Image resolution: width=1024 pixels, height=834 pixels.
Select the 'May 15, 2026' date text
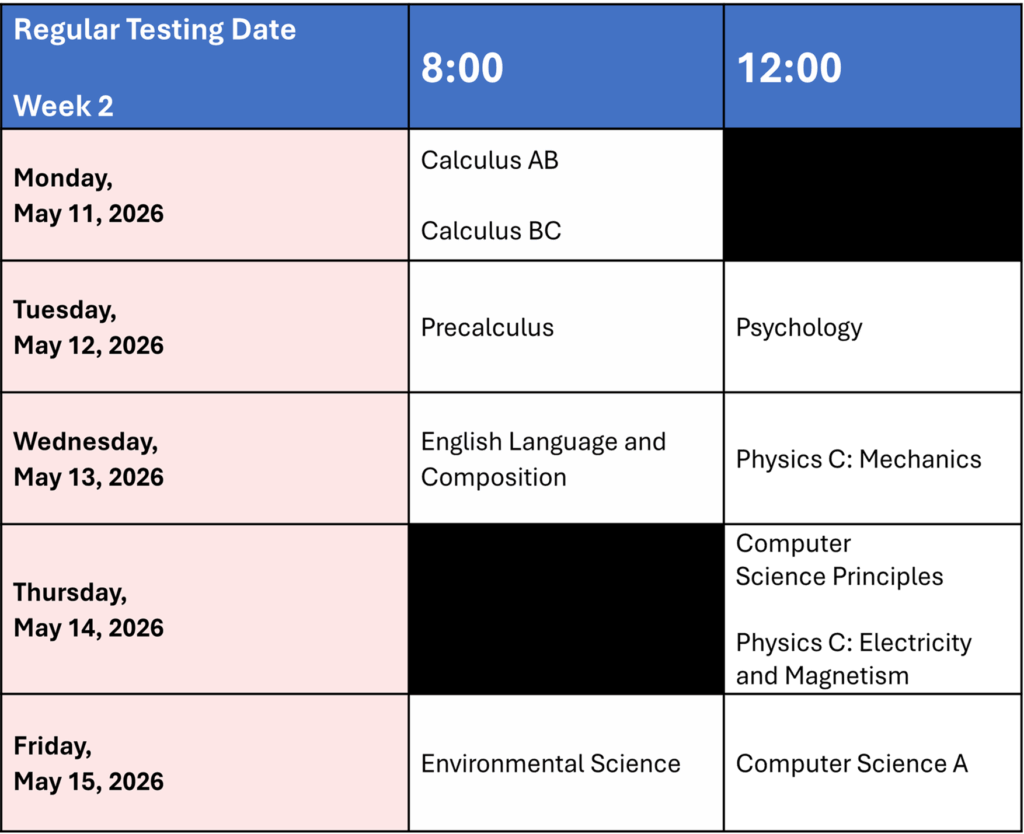coord(89,781)
